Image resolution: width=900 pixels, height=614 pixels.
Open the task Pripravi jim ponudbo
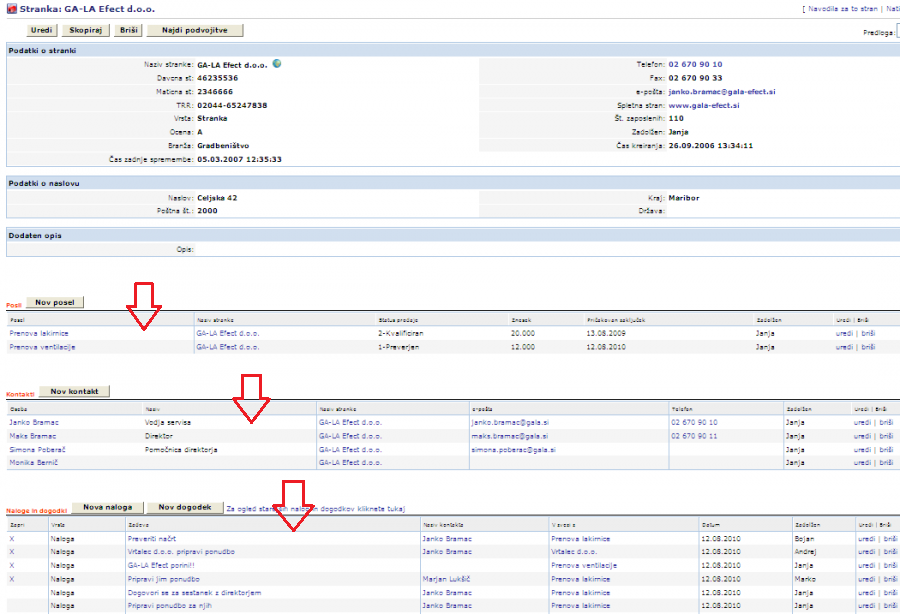click(166, 578)
